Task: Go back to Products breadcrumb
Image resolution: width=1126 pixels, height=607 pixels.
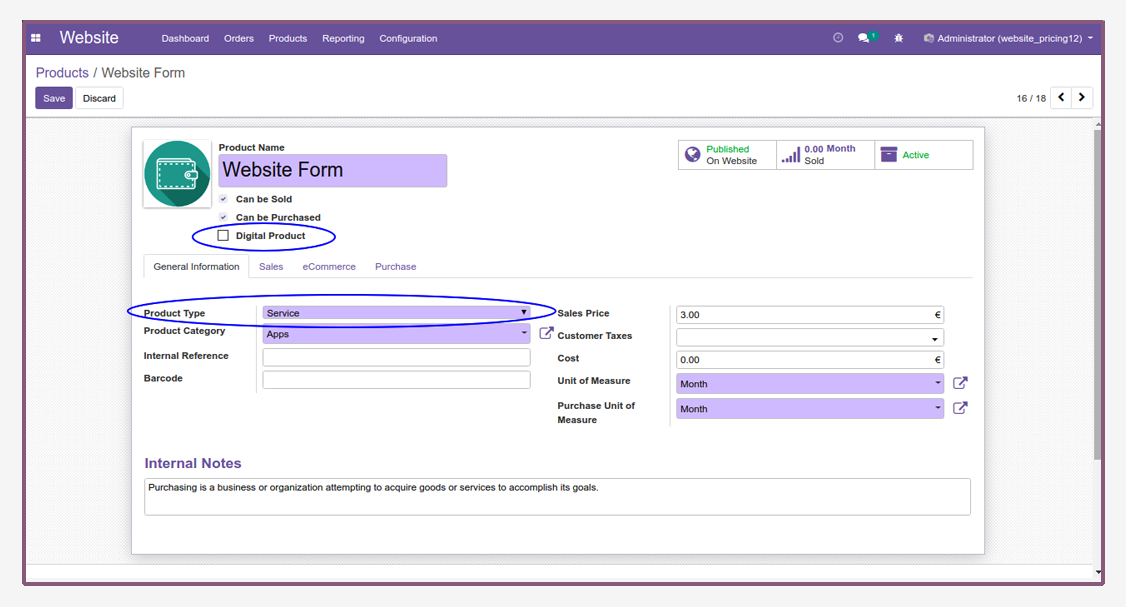Action: (62, 73)
